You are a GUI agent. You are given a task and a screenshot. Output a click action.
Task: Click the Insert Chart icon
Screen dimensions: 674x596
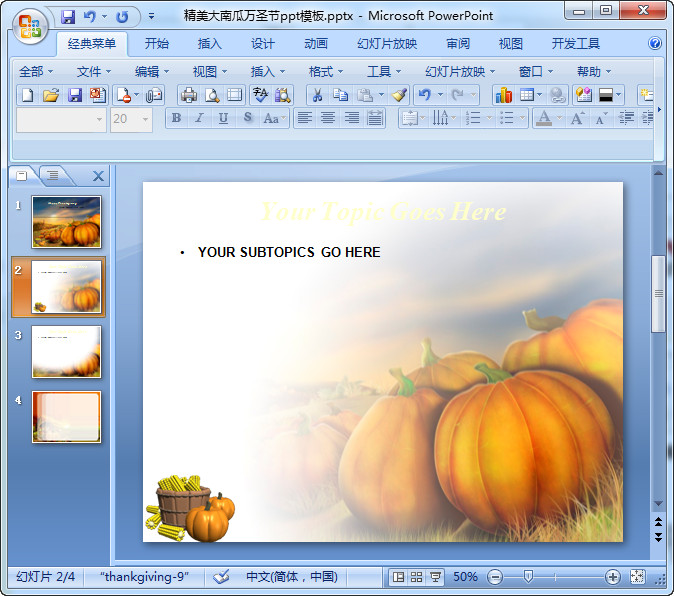click(x=503, y=95)
